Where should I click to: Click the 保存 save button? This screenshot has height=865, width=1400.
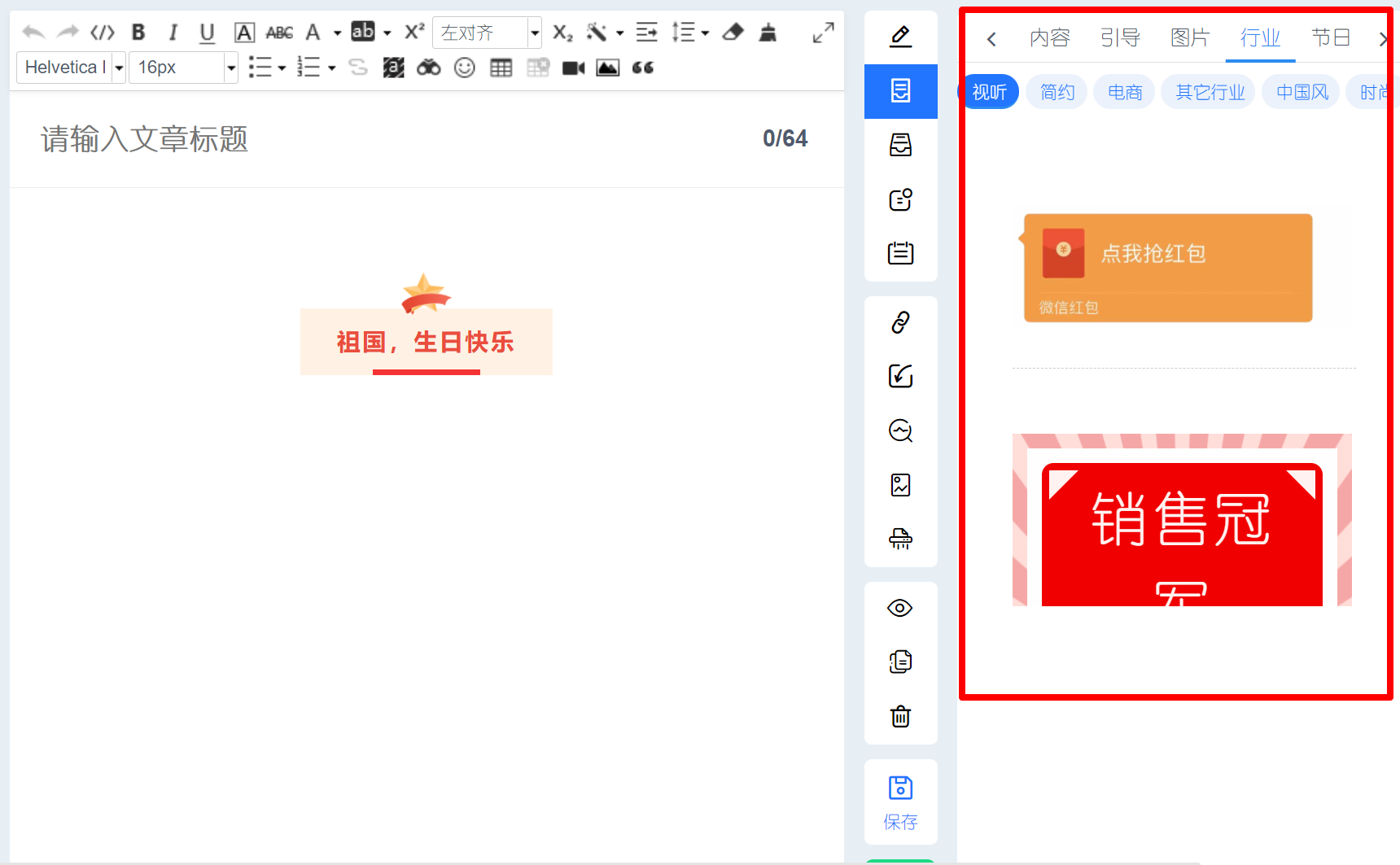pos(900,802)
